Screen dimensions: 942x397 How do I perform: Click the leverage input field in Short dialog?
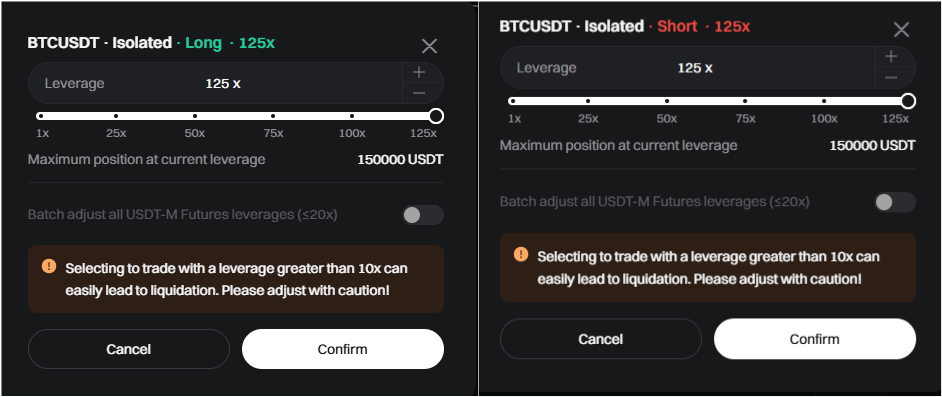pyautogui.click(x=687, y=68)
